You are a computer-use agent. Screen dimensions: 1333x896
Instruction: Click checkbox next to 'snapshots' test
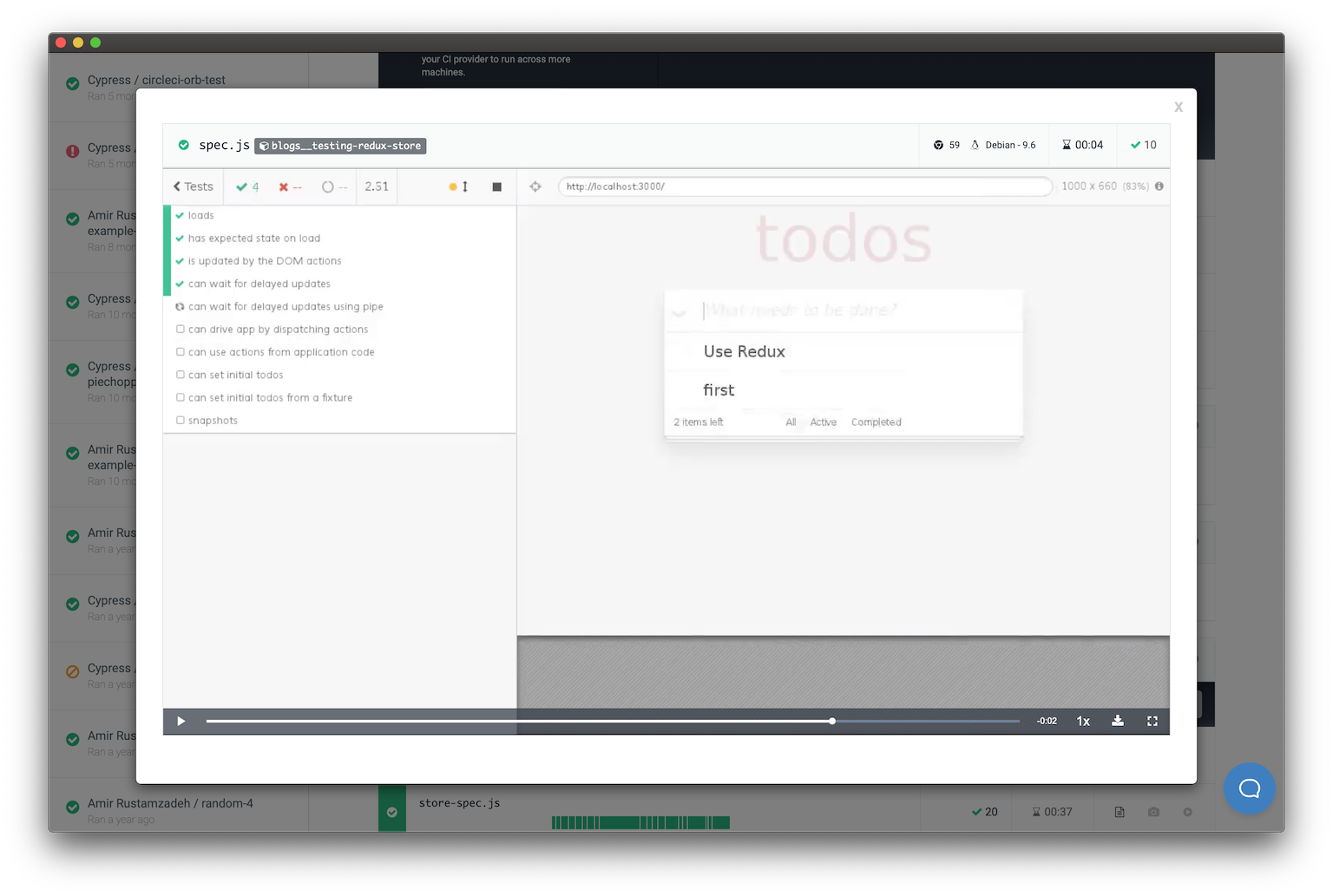(181, 421)
